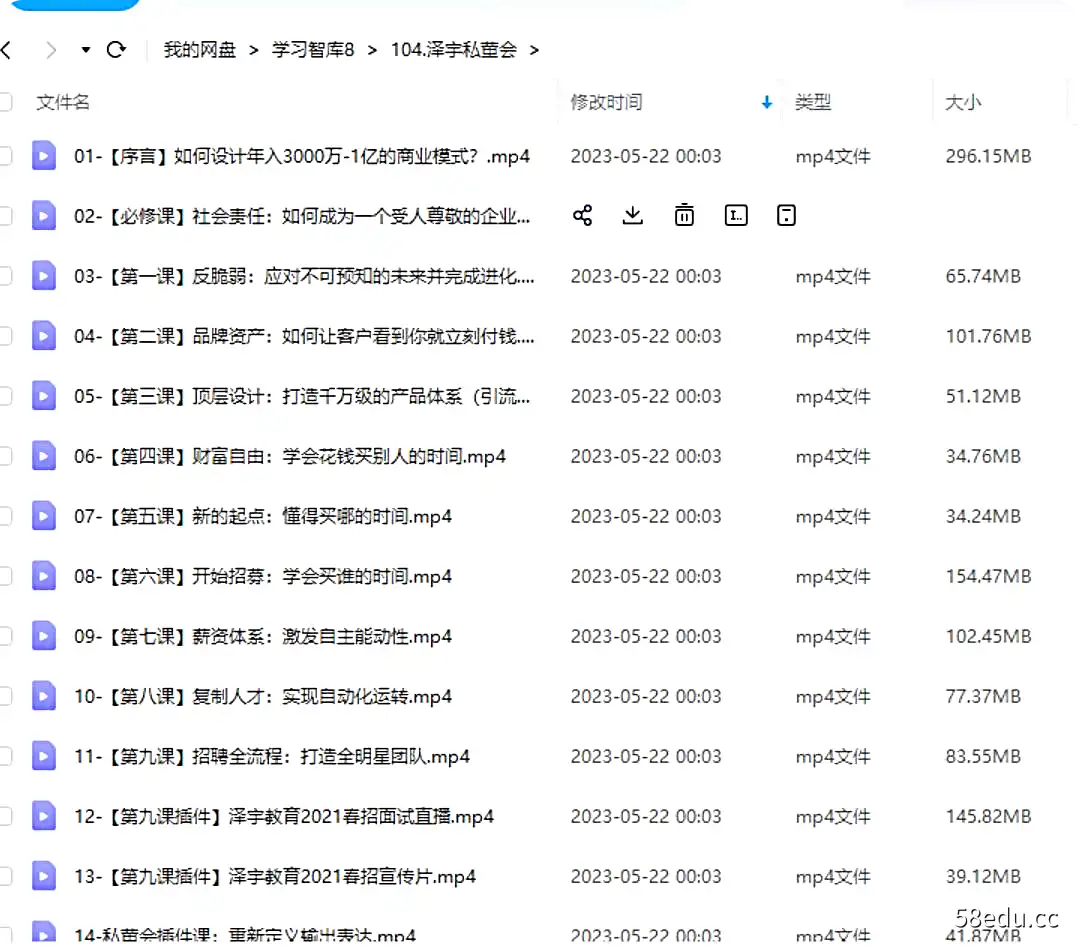The width and height of the screenshot is (1078, 947).
Task: Click the rename icon on the hovered row
Action: pos(736,215)
